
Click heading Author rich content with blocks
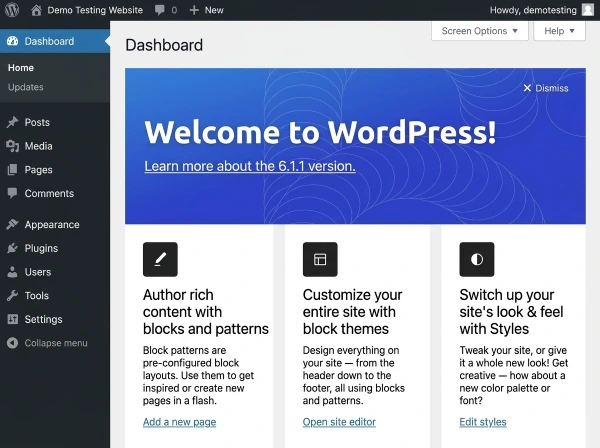click(x=206, y=312)
